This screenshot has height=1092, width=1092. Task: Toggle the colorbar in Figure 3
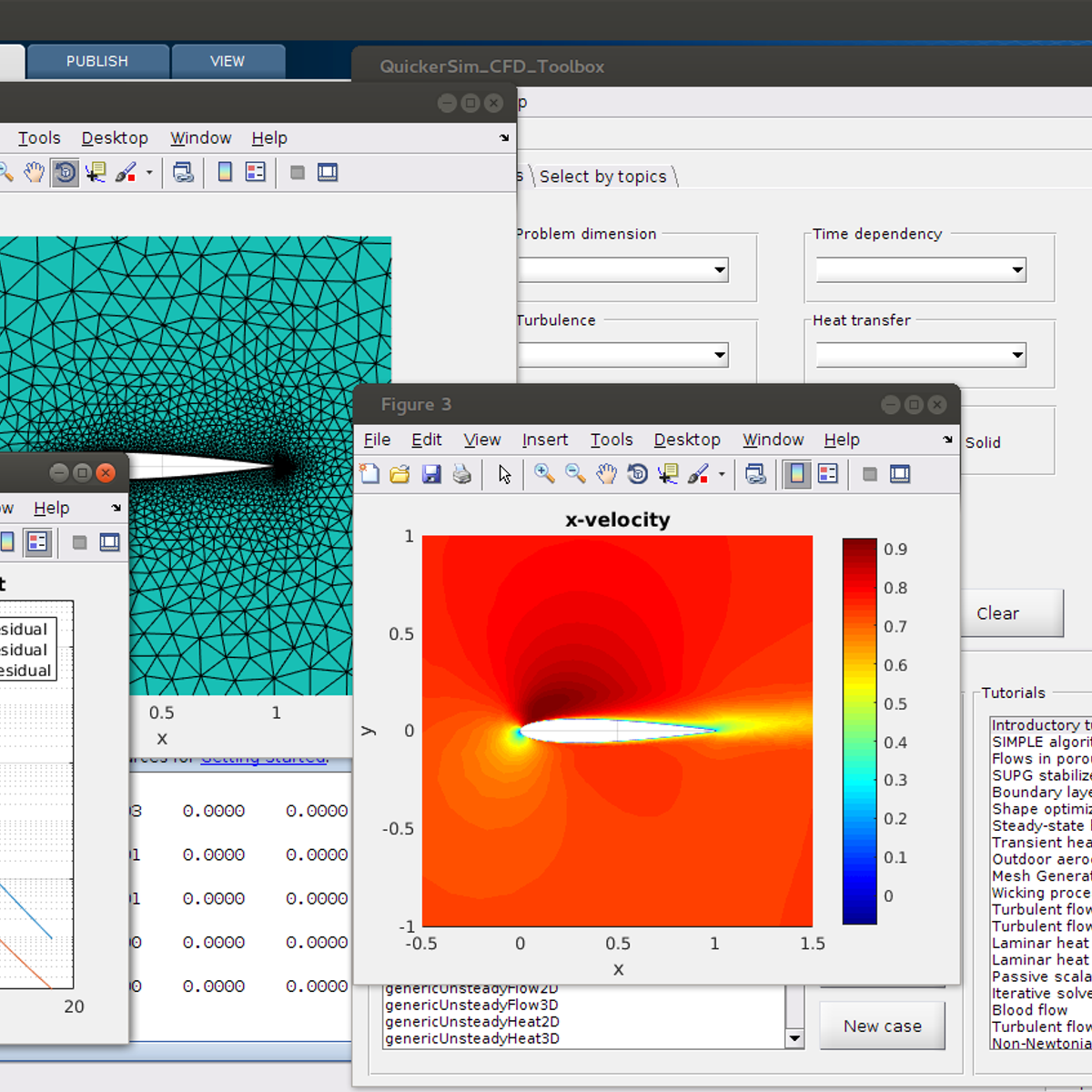coord(795,473)
